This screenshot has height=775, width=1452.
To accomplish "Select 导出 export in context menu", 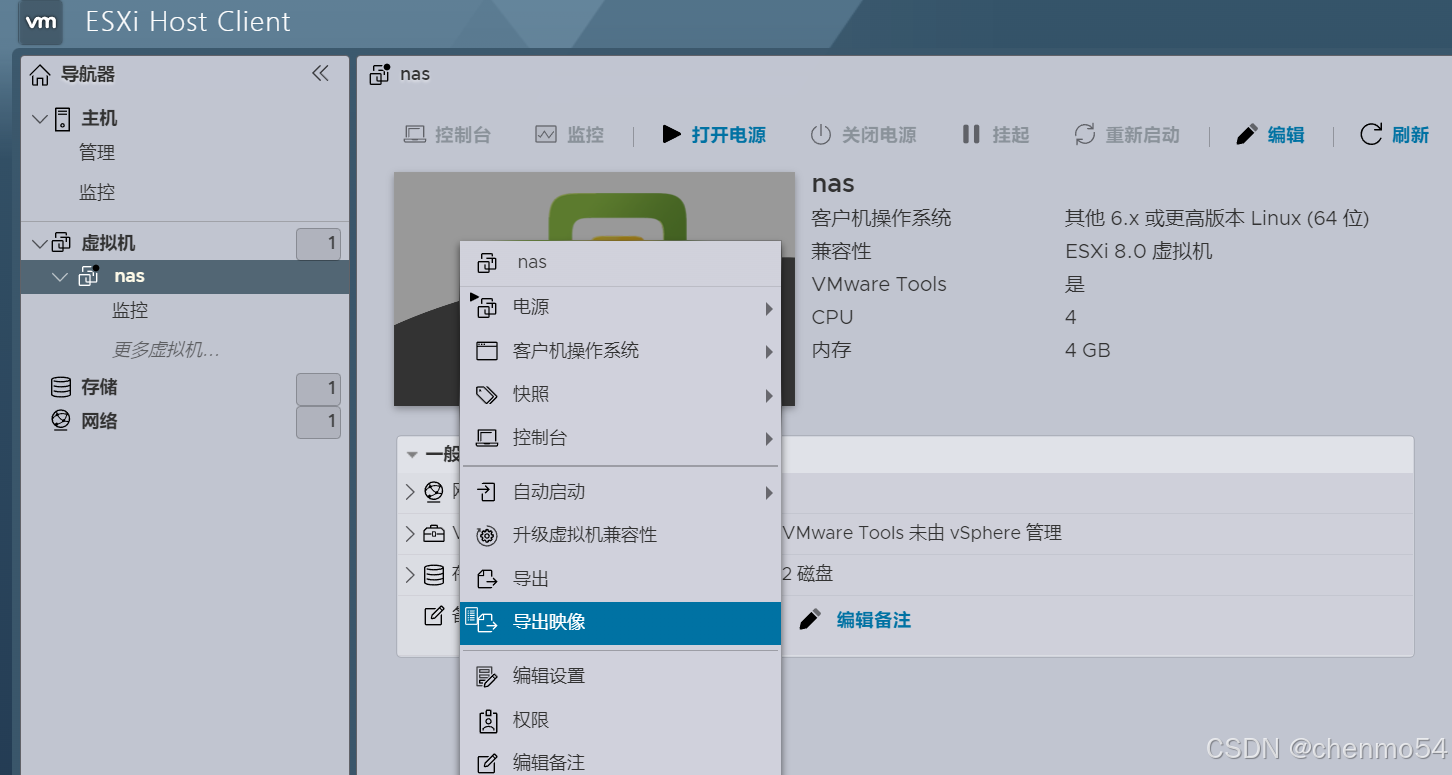I will [x=620, y=579].
